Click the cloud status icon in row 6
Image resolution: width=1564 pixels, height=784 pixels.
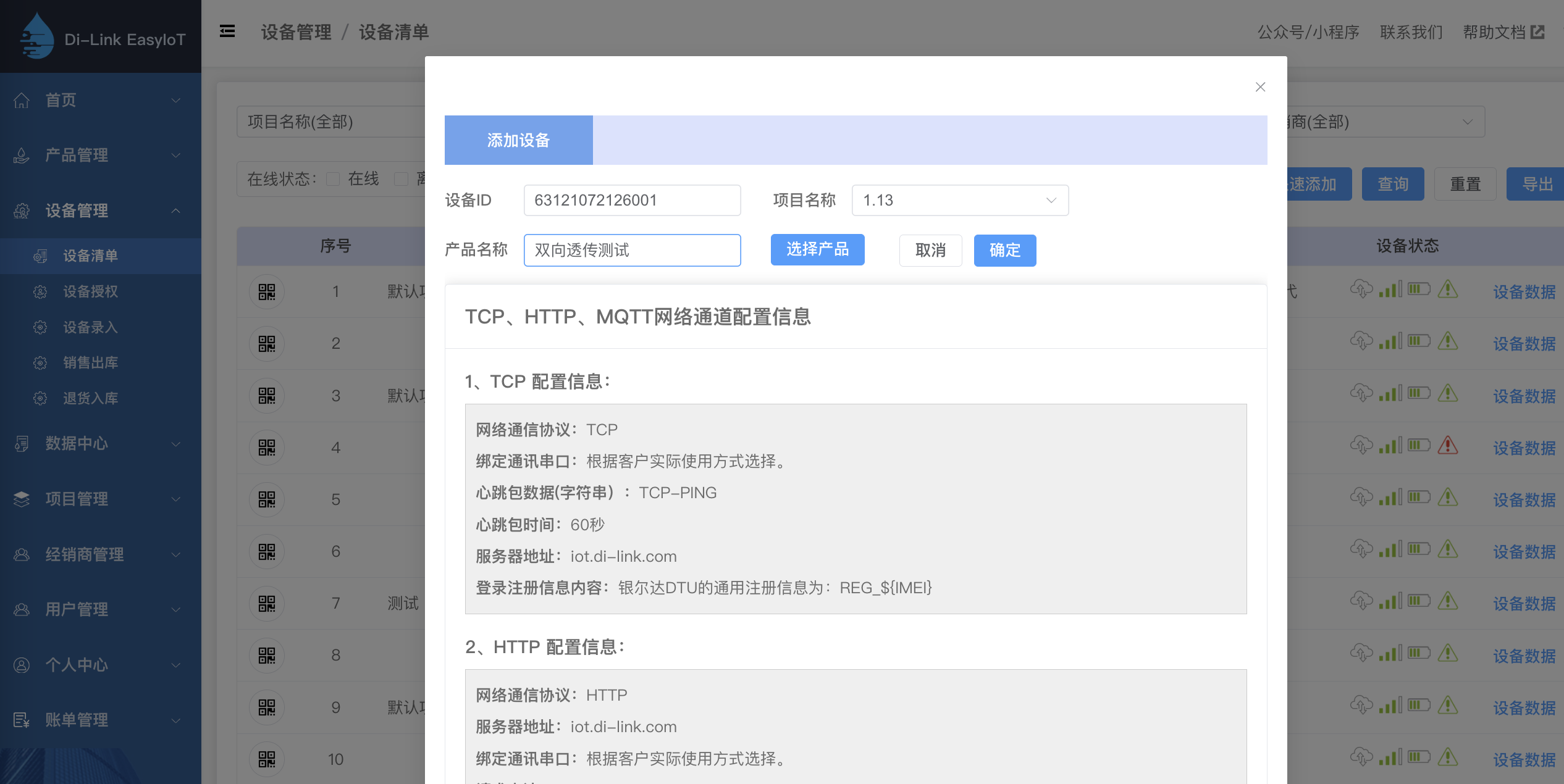point(1361,549)
